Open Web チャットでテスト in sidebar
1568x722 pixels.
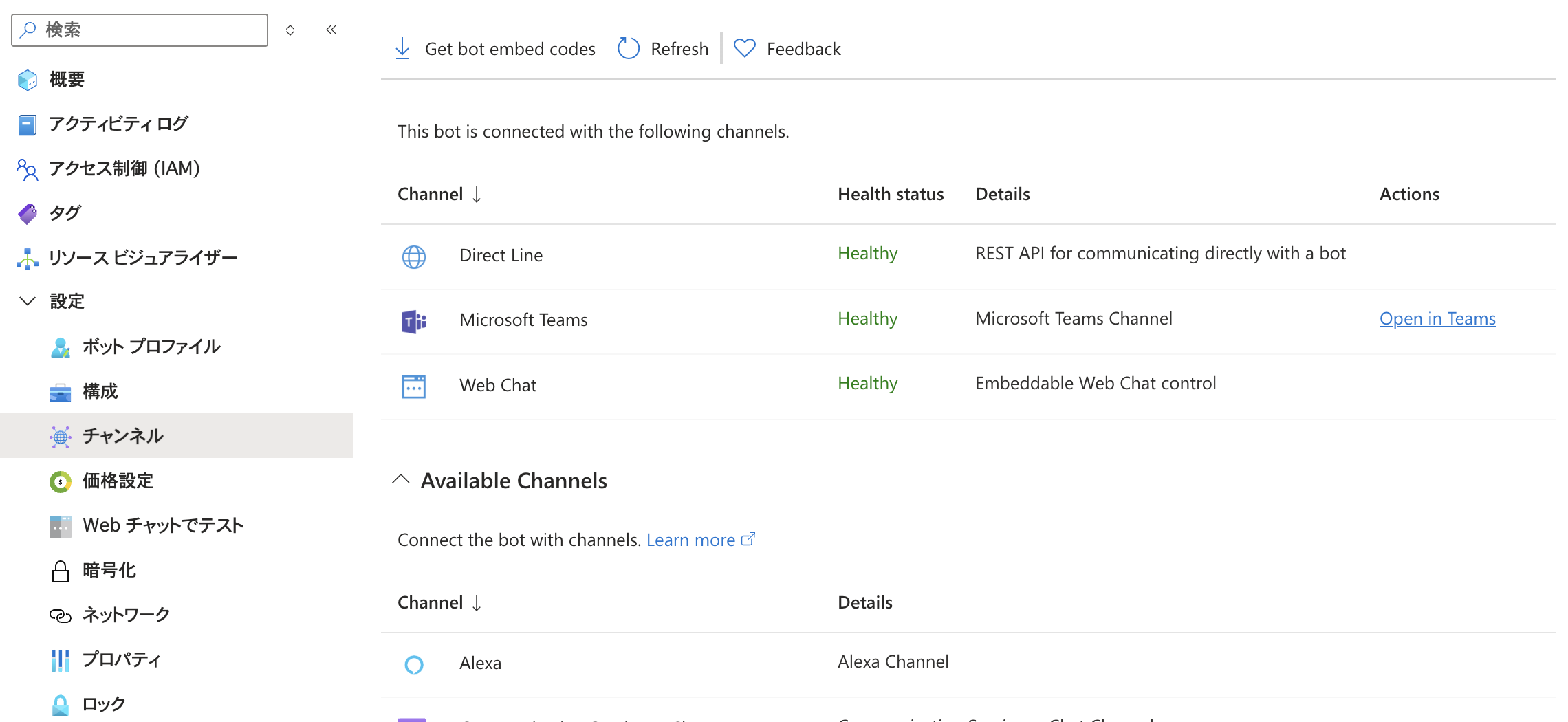pos(163,525)
